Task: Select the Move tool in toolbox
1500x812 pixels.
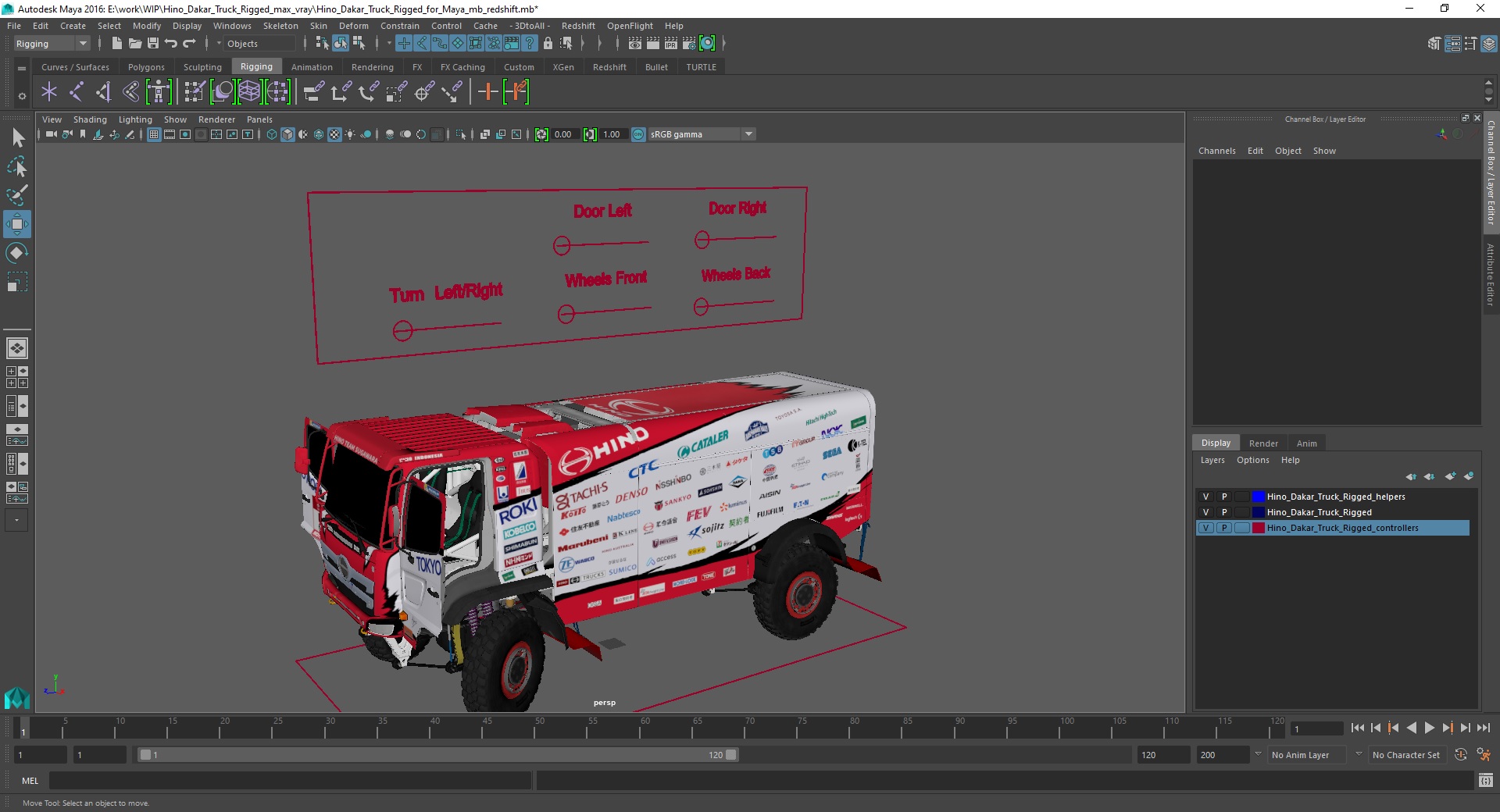Action: coord(17,224)
